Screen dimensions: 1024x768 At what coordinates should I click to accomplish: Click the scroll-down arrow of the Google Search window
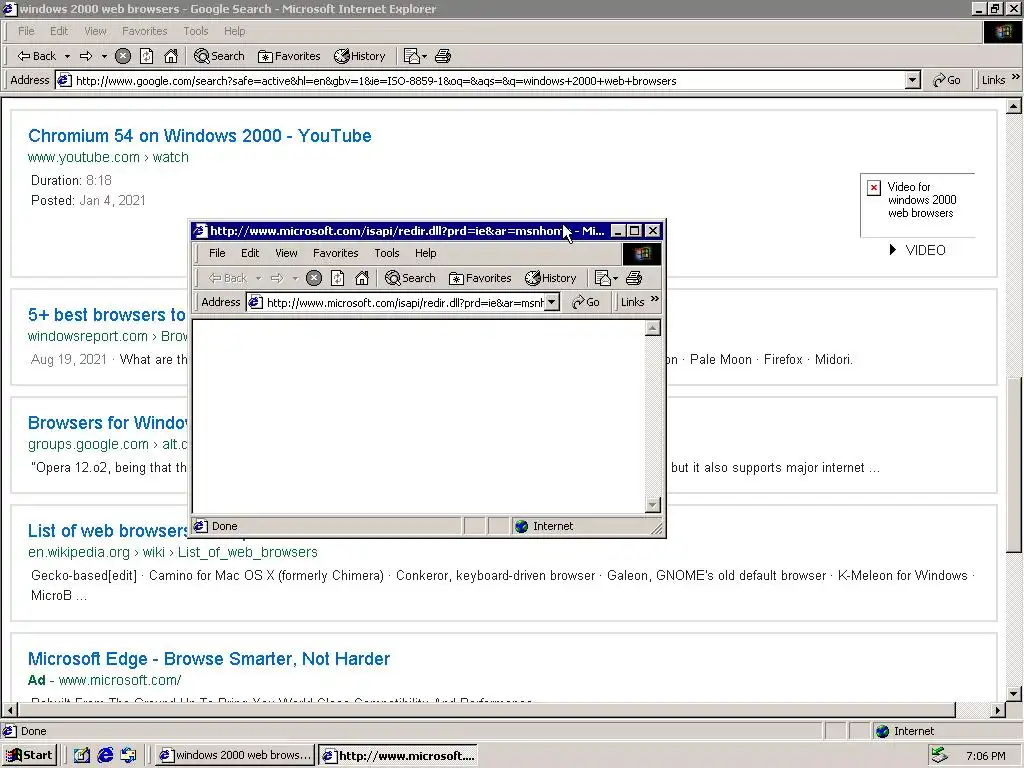pyautogui.click(x=1014, y=694)
